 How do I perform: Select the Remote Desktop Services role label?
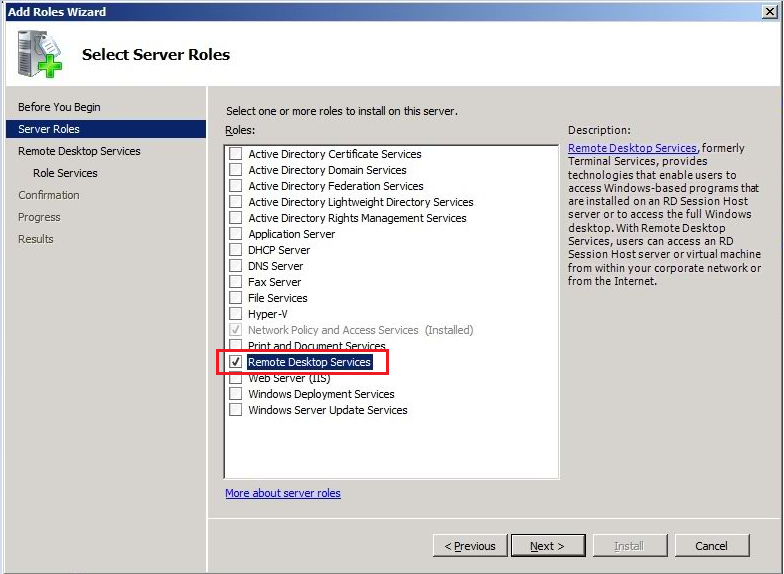310,362
